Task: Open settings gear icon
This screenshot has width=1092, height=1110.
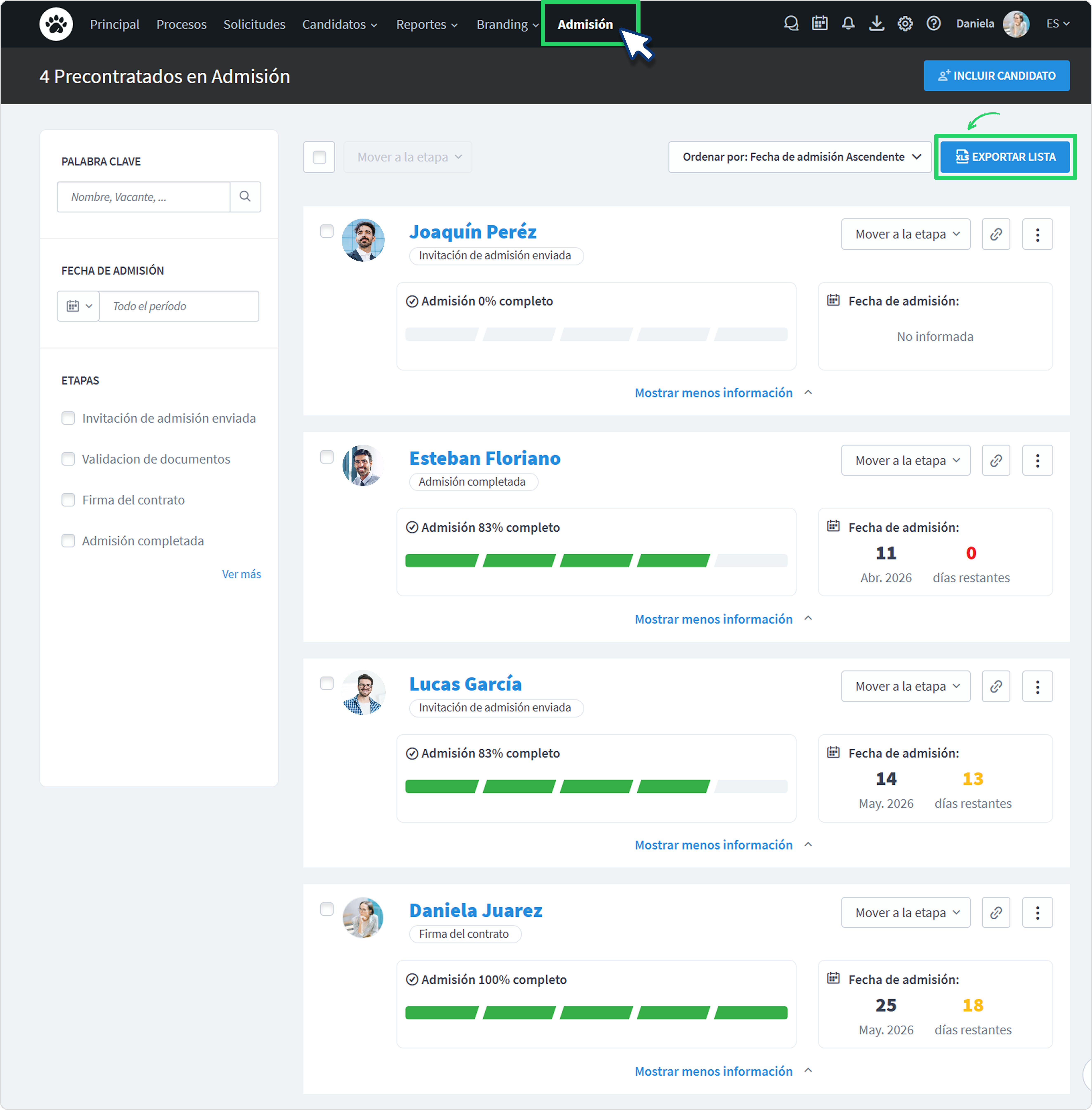Action: (905, 24)
